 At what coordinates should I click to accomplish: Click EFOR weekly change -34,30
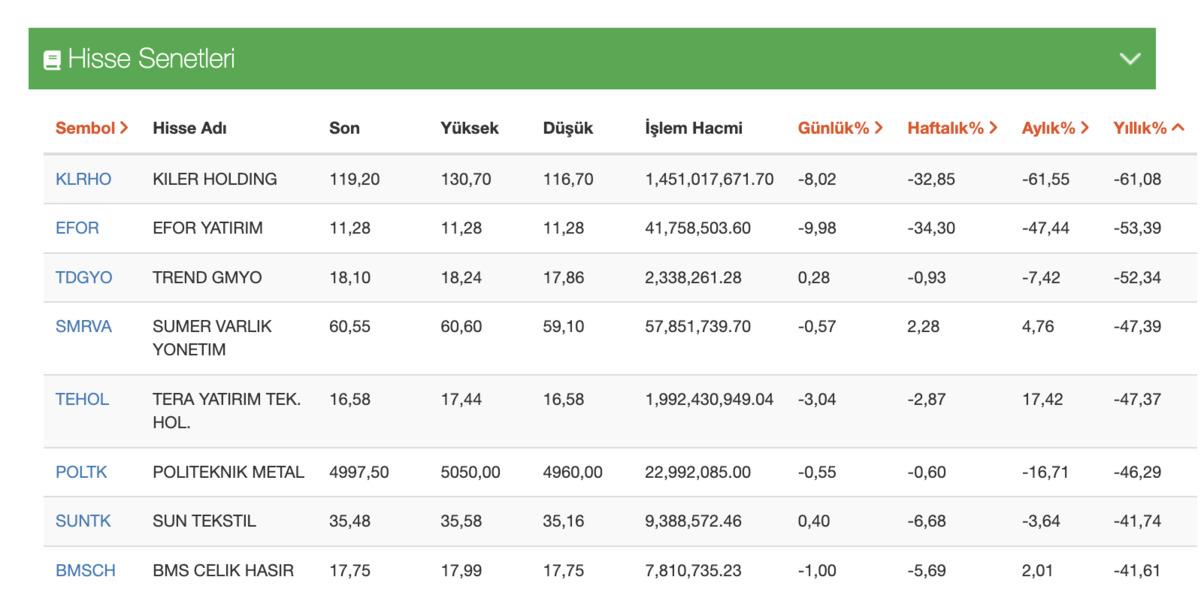(x=931, y=228)
